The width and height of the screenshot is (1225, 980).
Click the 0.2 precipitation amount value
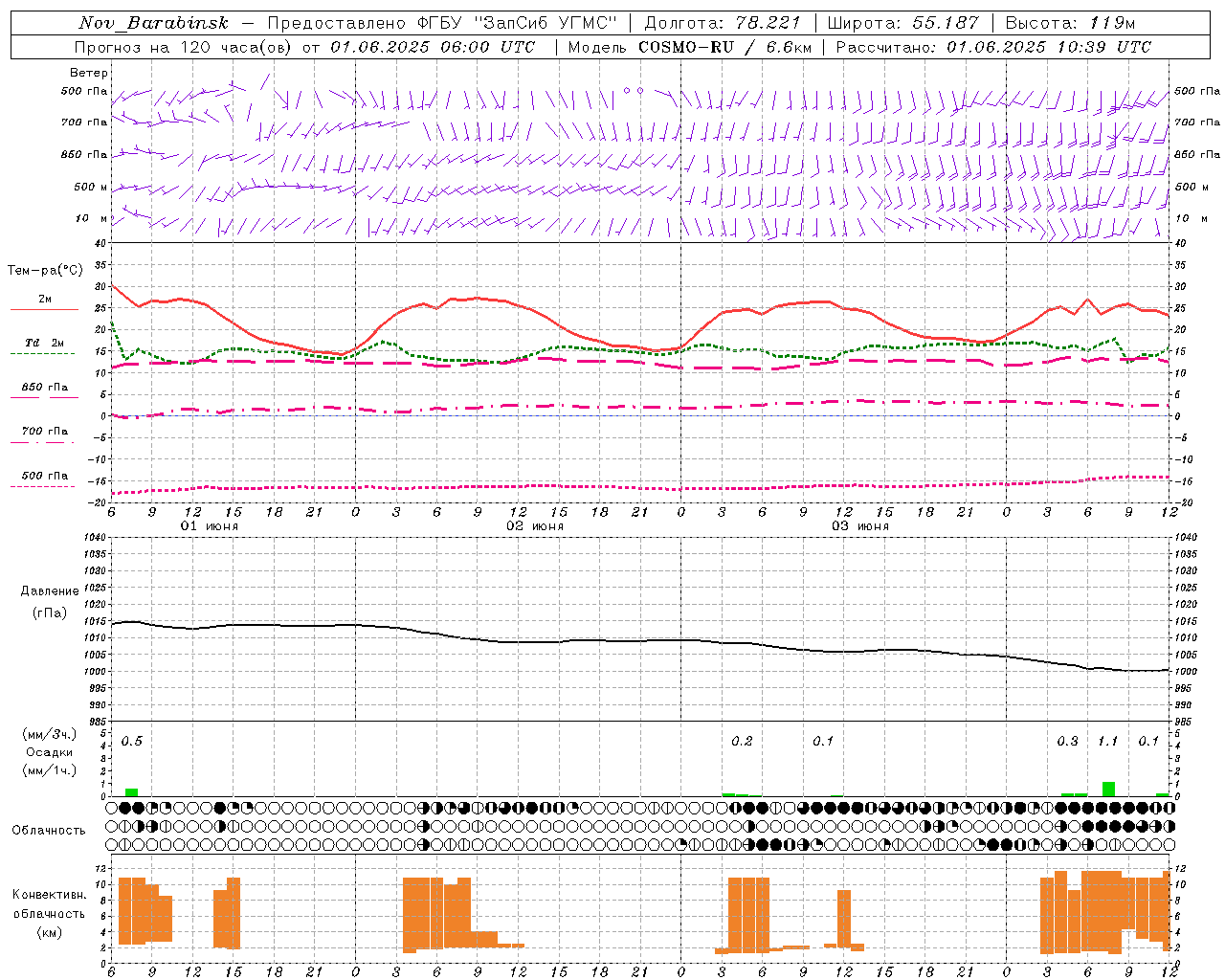[742, 742]
